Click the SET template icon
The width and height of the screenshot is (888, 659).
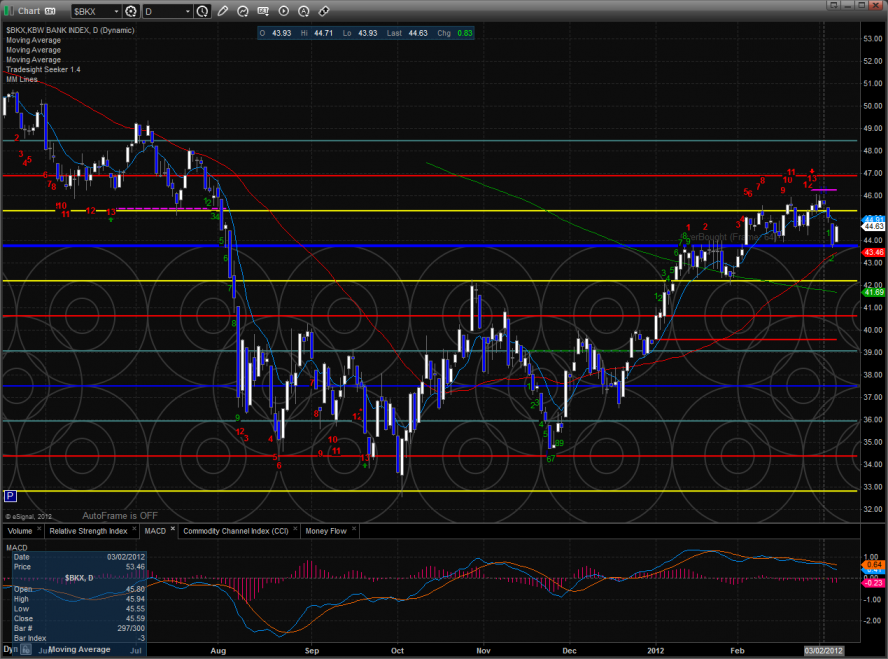click(264, 11)
